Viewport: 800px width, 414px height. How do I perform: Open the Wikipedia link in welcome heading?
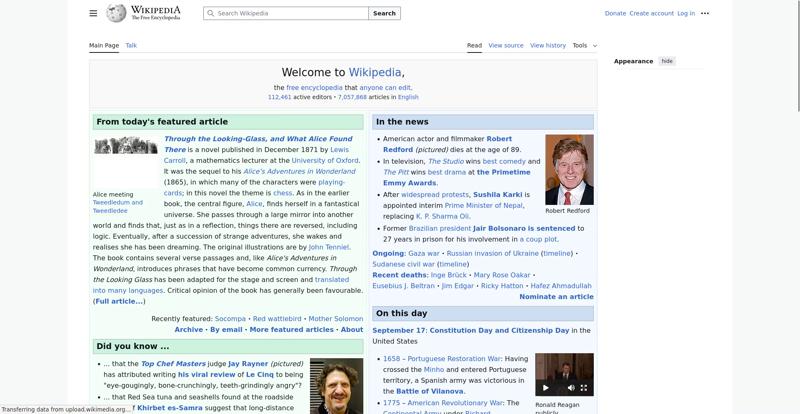tap(375, 72)
